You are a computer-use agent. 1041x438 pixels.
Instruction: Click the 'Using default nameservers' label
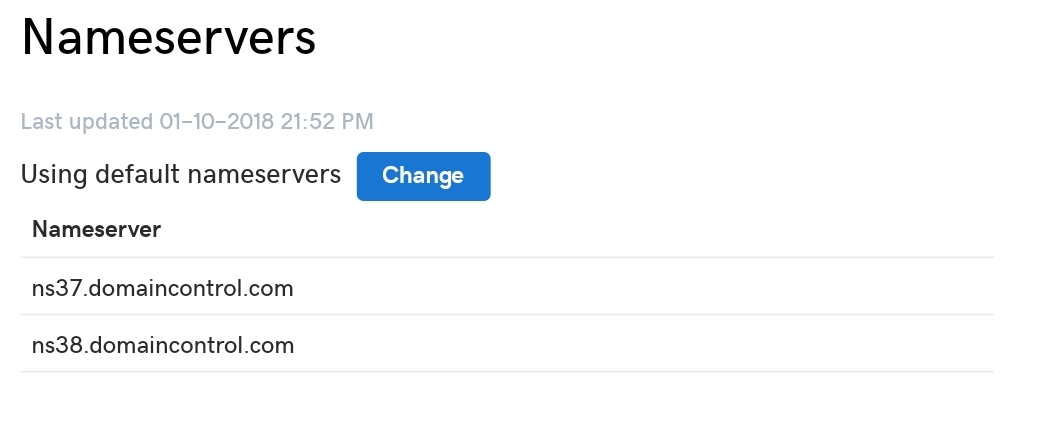pos(181,175)
